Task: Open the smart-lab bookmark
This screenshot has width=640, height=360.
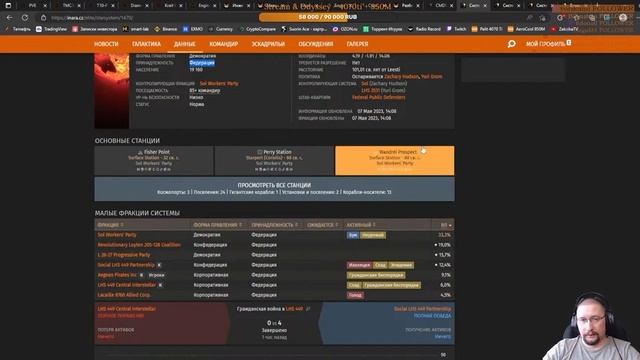Action: tap(136, 29)
